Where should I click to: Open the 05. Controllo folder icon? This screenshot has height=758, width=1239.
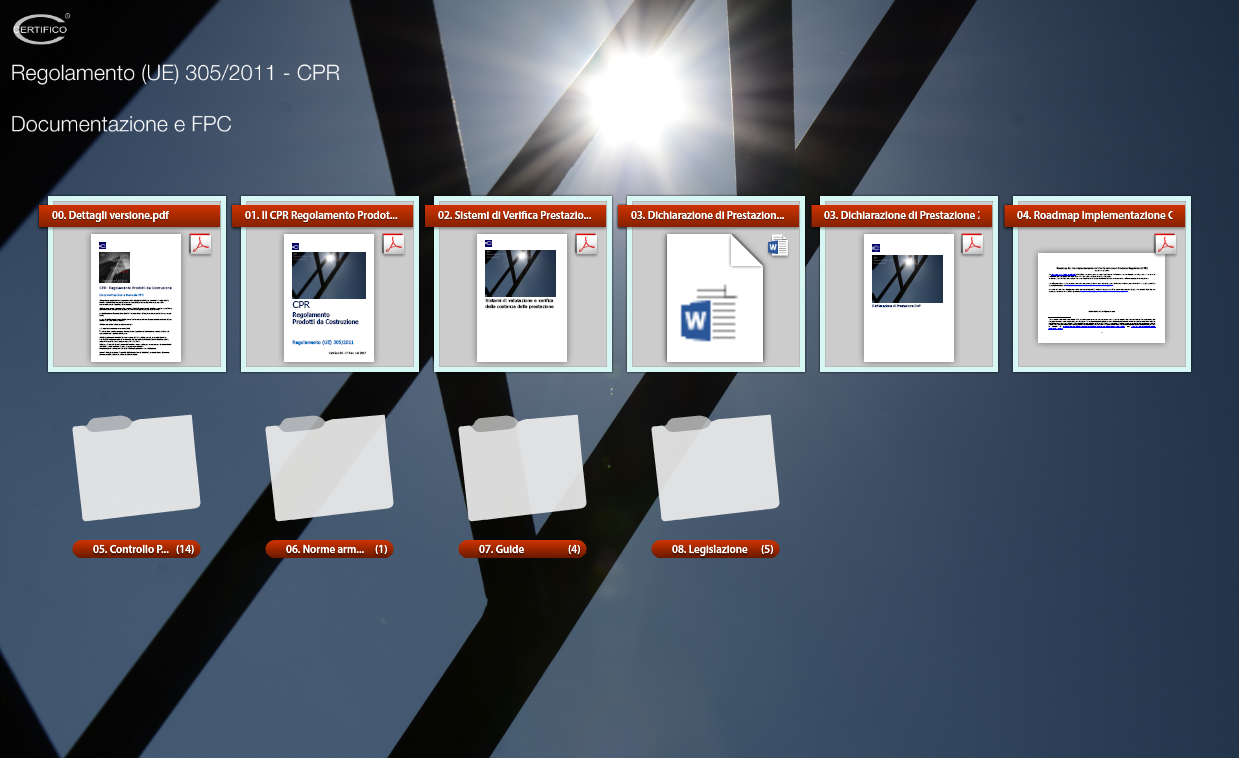[x=136, y=468]
